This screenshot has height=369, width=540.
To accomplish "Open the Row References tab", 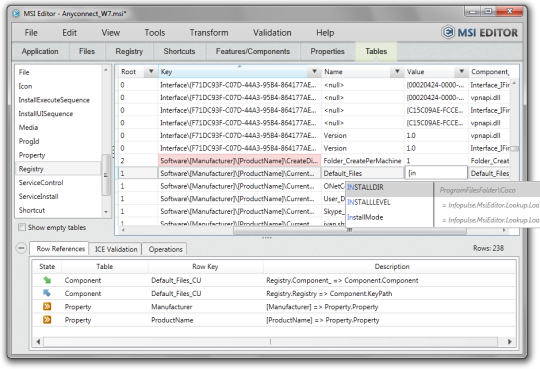I will point(60,249).
